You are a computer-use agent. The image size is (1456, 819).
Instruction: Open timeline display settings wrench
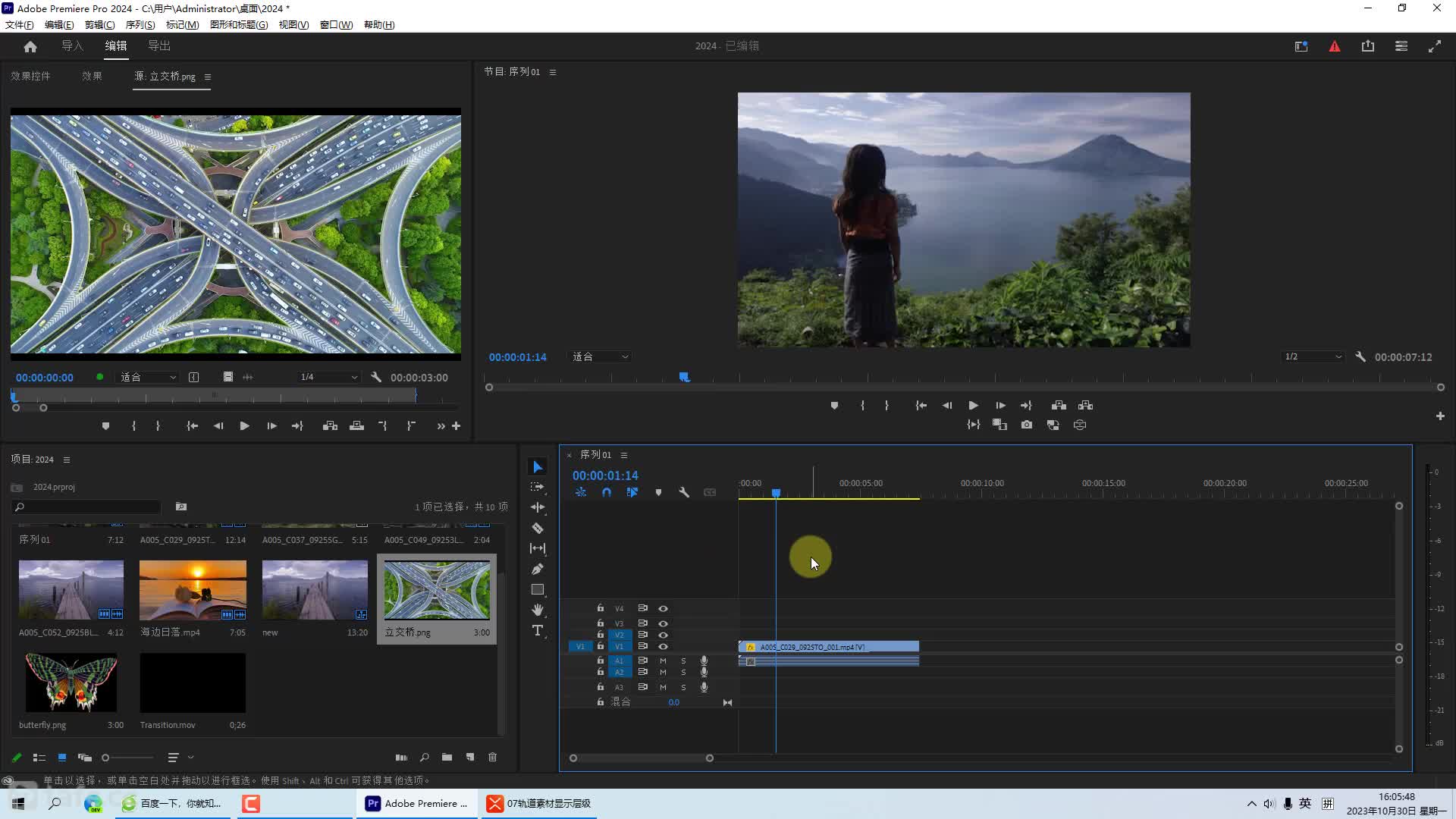pos(684,492)
